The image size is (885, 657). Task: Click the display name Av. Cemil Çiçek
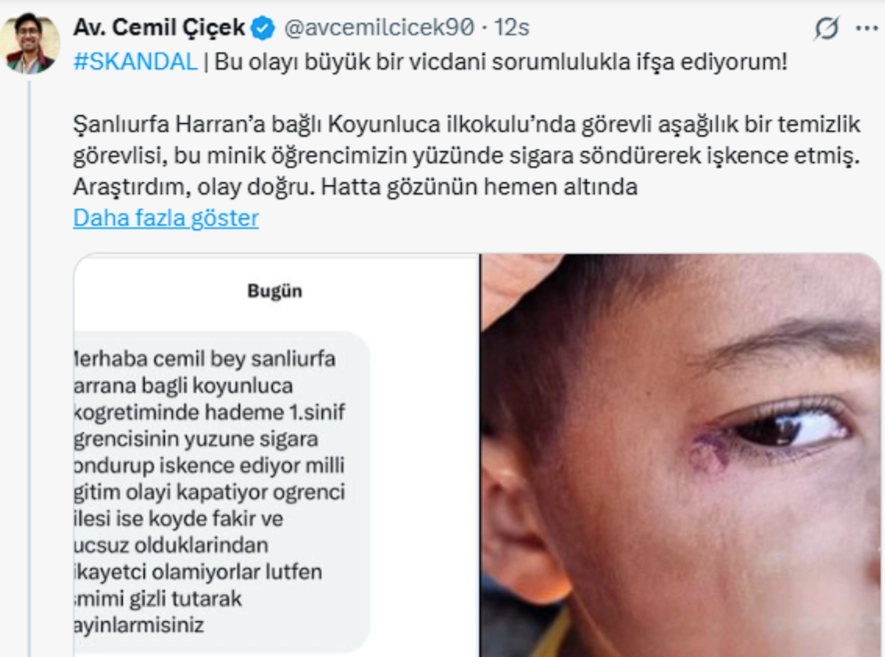[x=159, y=27]
